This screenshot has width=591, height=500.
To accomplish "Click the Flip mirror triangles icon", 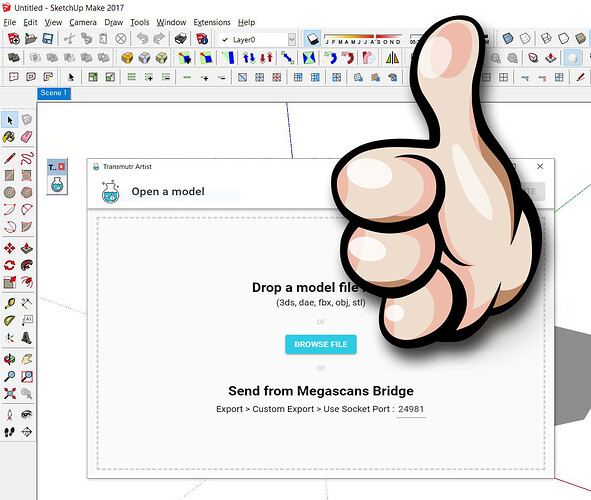I will [392, 58].
